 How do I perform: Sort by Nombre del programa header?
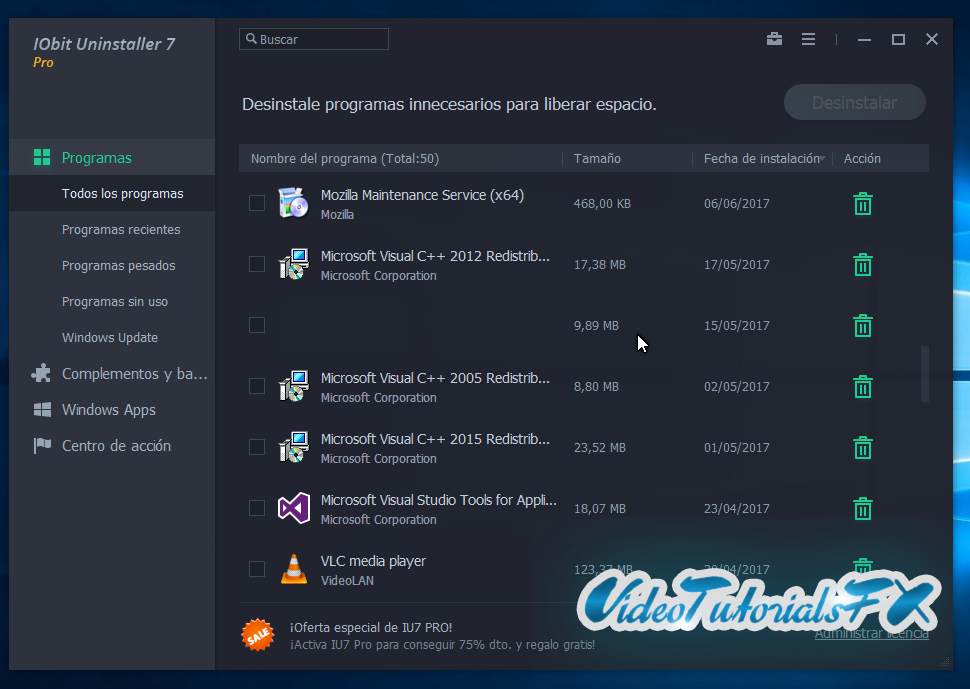345,158
